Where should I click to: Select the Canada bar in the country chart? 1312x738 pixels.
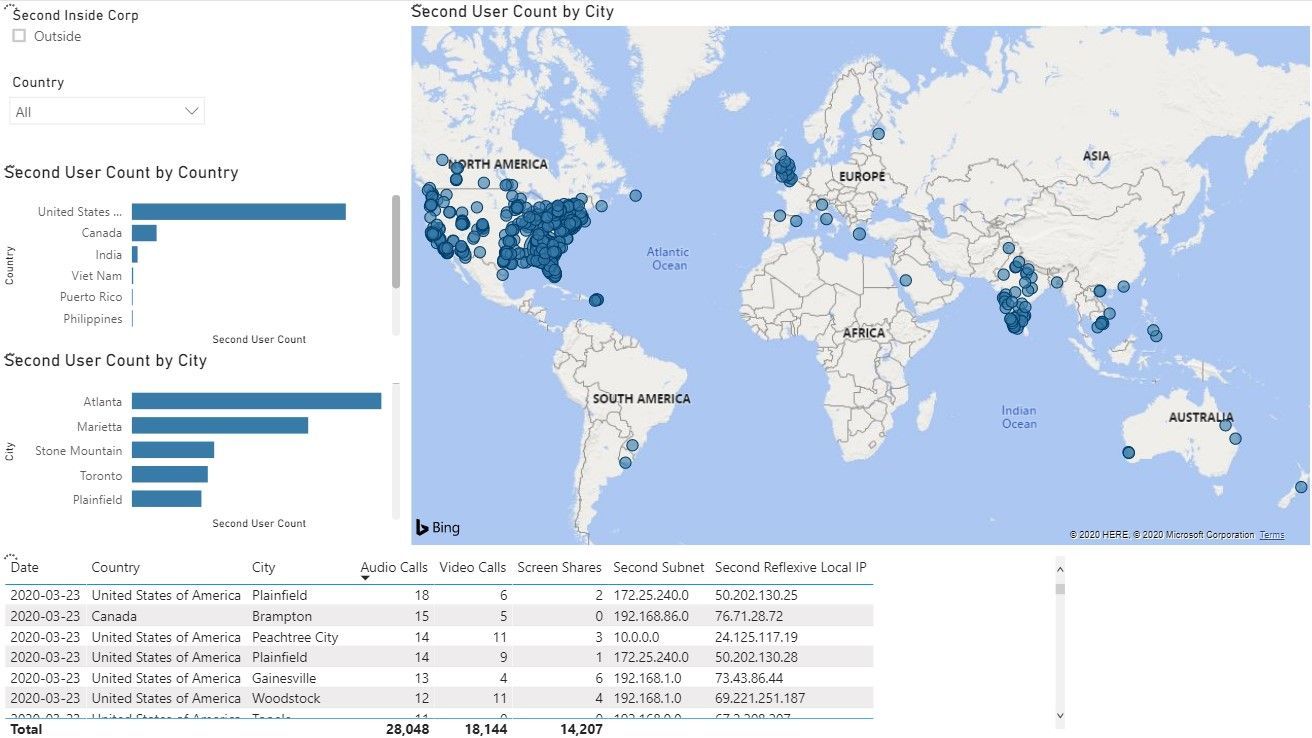[145, 232]
